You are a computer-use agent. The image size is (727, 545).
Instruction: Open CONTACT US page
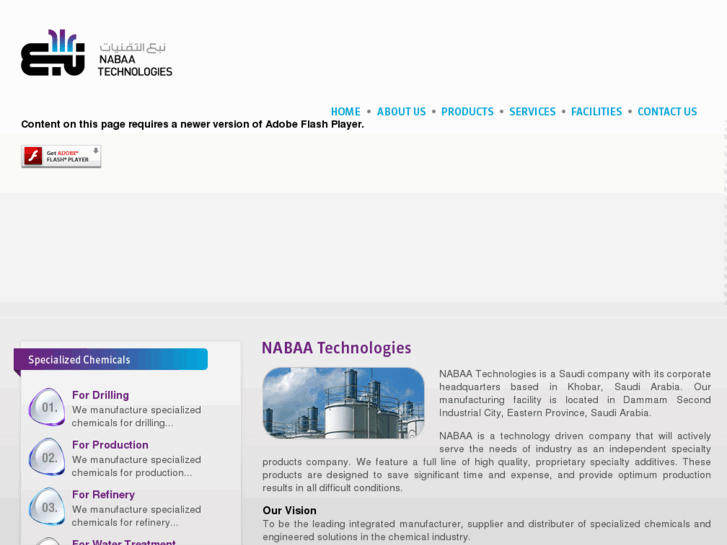click(x=667, y=112)
